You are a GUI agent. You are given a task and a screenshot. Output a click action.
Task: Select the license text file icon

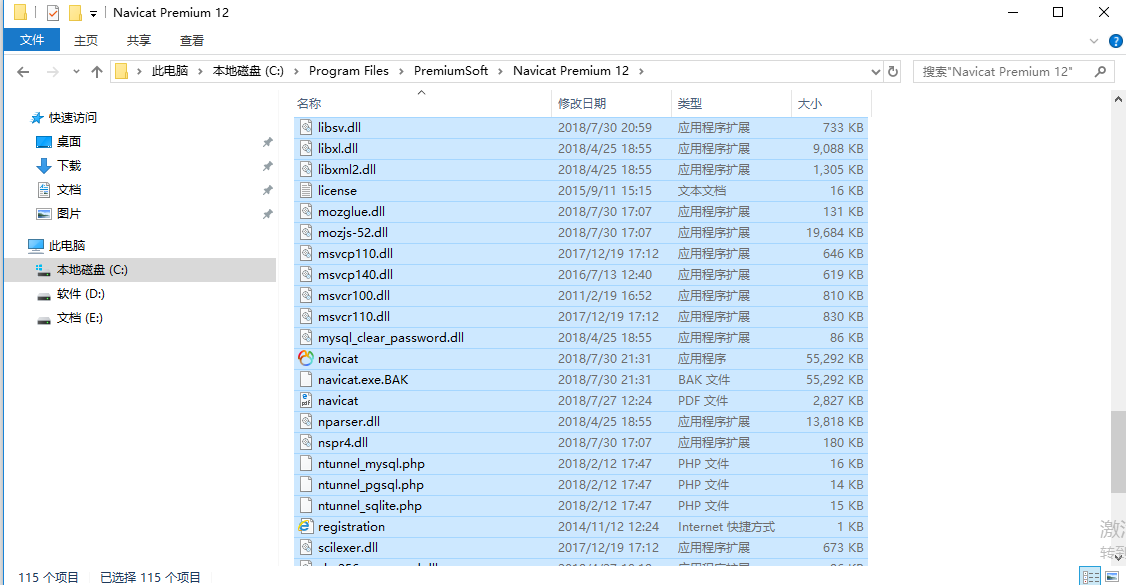(x=306, y=190)
